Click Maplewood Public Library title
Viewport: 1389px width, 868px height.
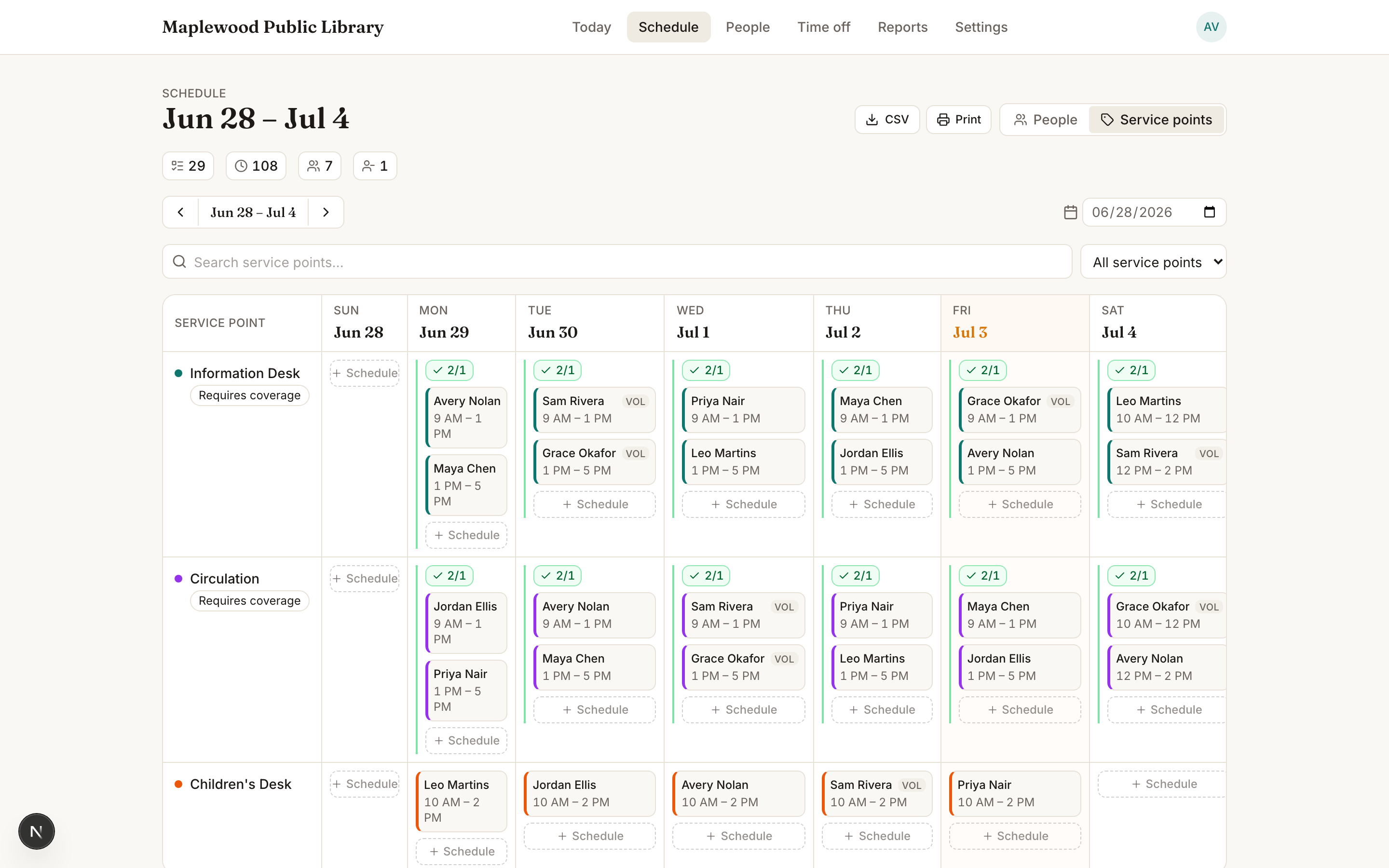pyautogui.click(x=272, y=27)
